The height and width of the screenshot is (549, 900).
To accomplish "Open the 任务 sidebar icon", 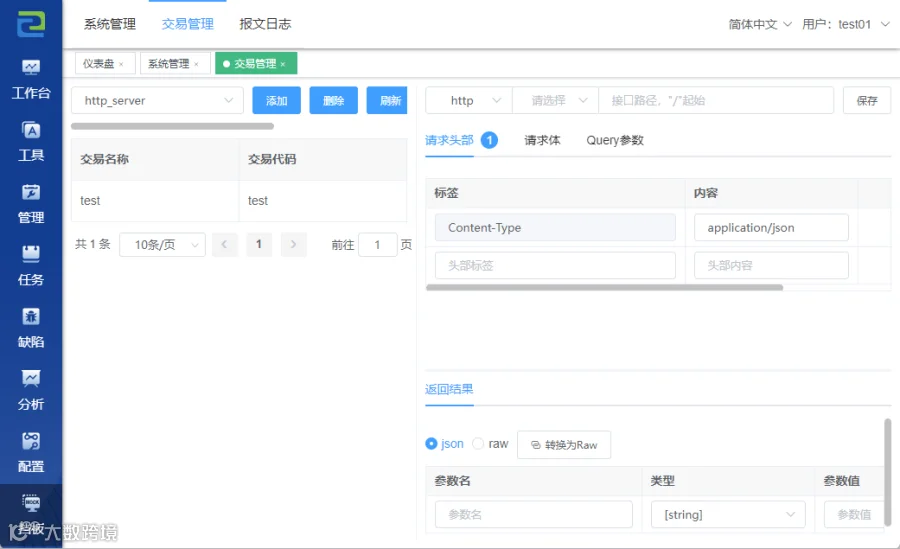I will pos(31,254).
